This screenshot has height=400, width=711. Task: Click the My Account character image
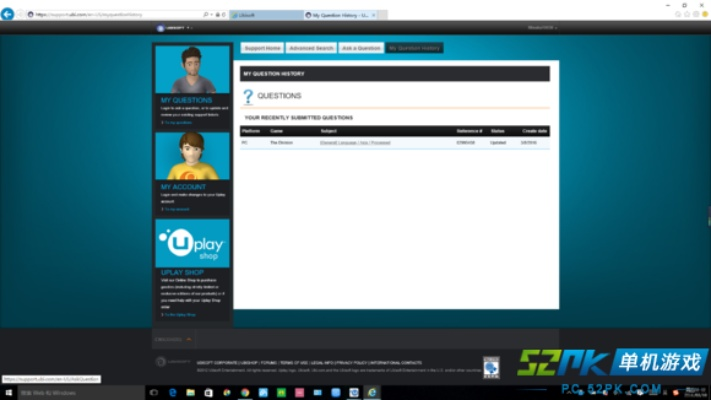[192, 157]
